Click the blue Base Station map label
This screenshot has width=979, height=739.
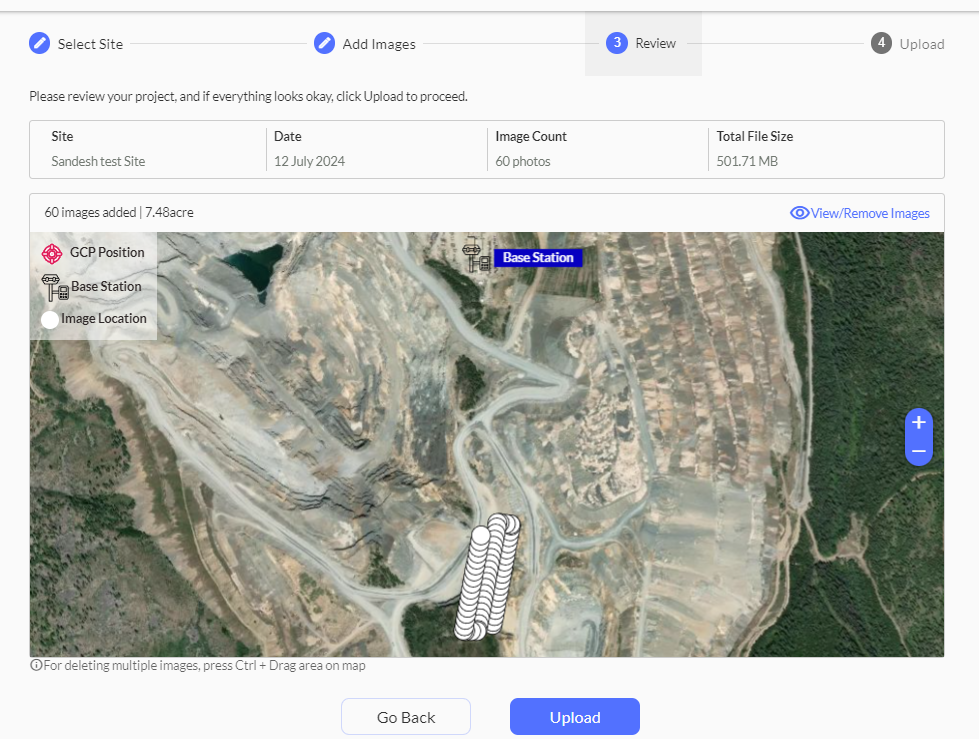click(x=538, y=258)
